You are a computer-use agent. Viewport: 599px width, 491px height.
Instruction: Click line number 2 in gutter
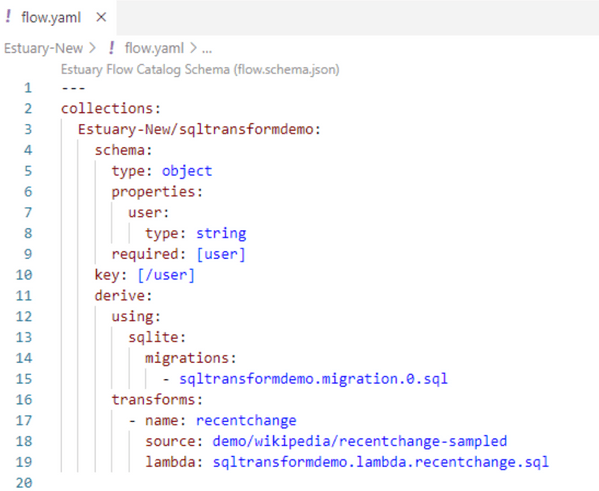pyautogui.click(x=28, y=109)
